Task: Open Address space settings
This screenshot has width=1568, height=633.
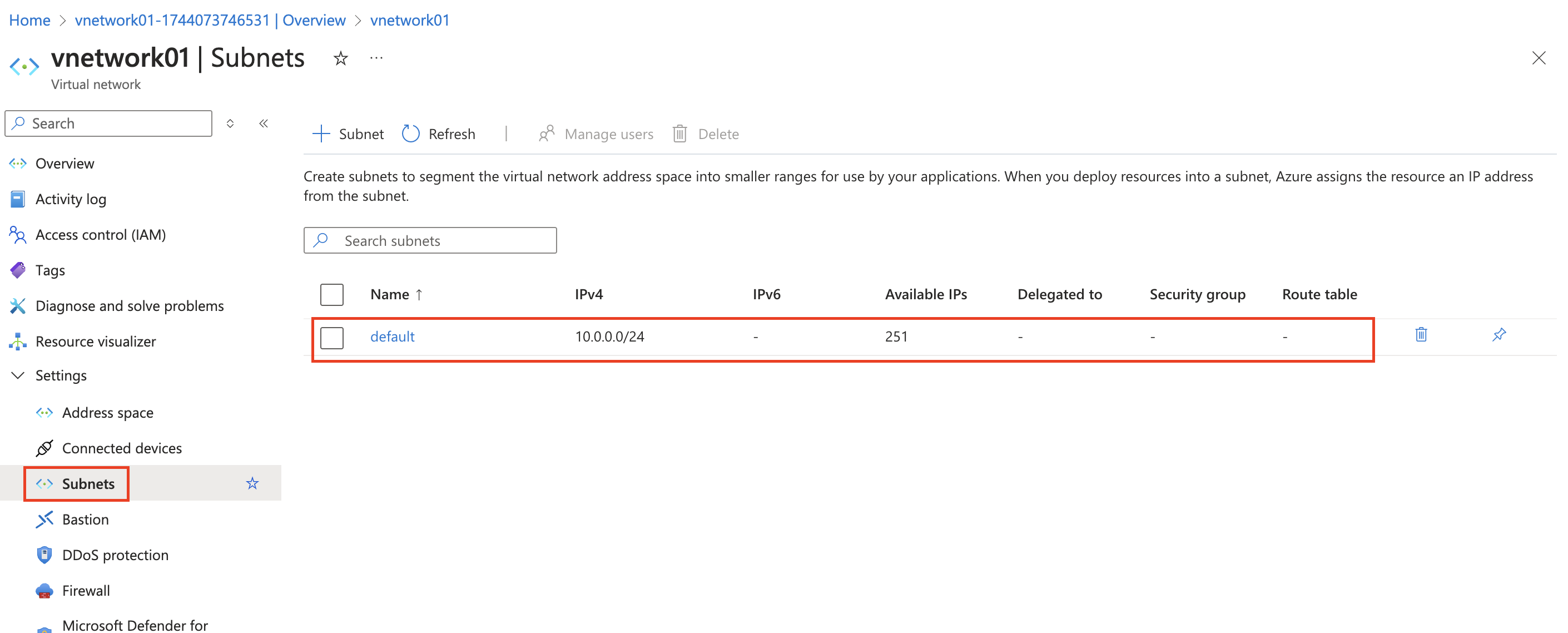Action: pos(108,413)
